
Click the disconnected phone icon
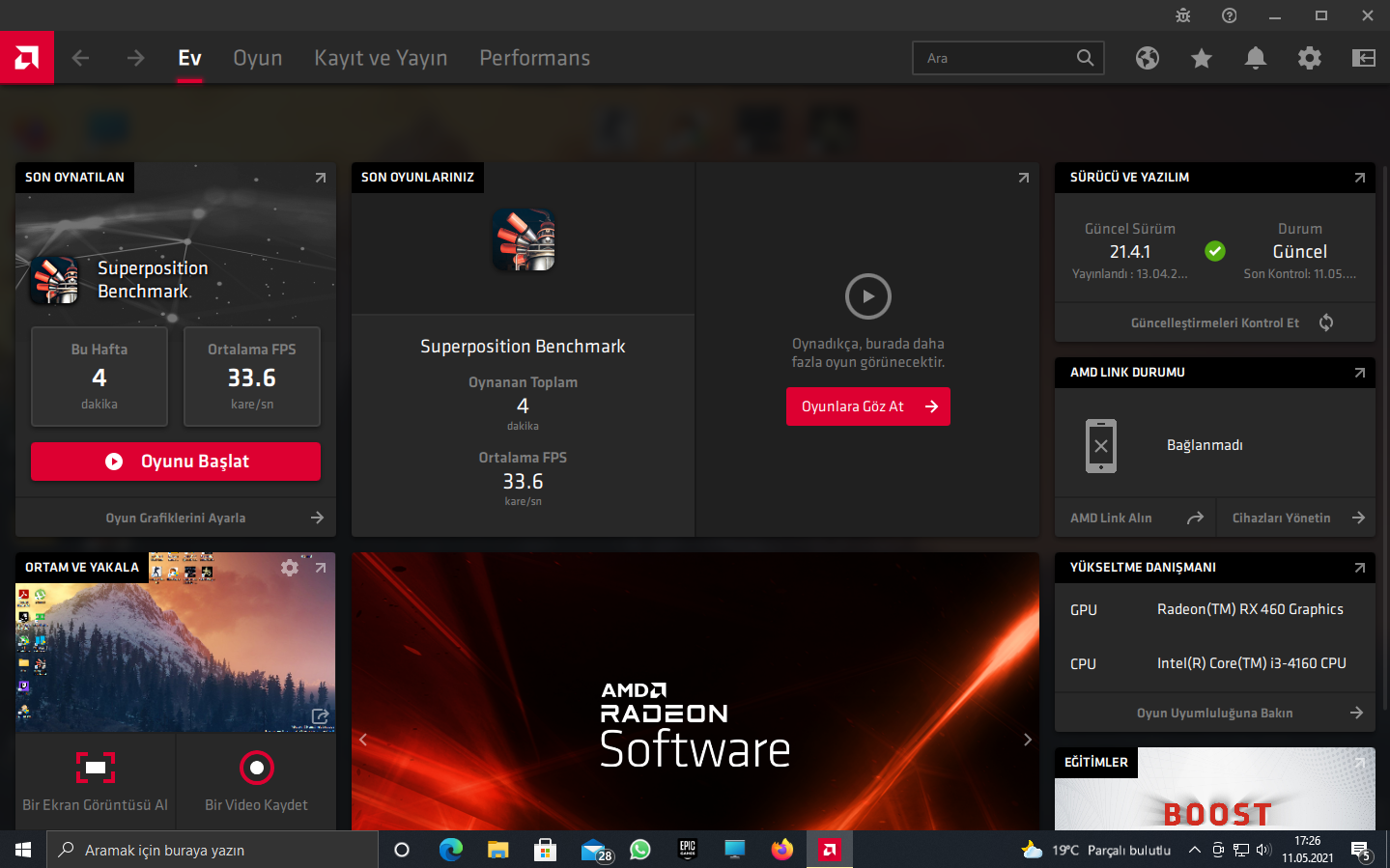click(x=1101, y=446)
